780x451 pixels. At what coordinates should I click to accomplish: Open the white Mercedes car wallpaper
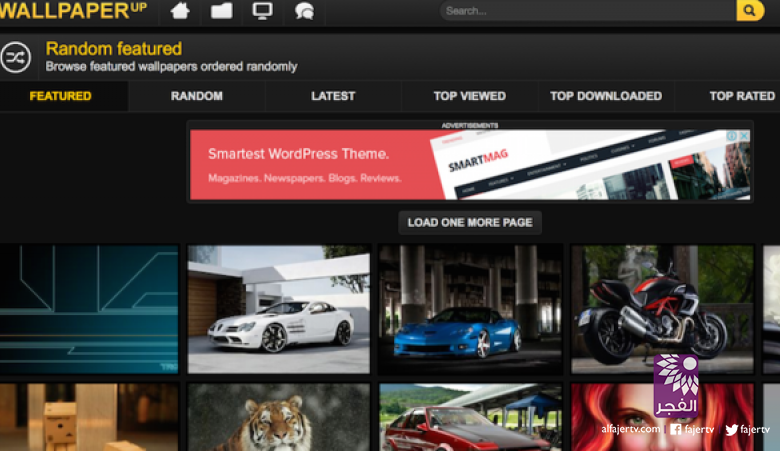pos(279,309)
